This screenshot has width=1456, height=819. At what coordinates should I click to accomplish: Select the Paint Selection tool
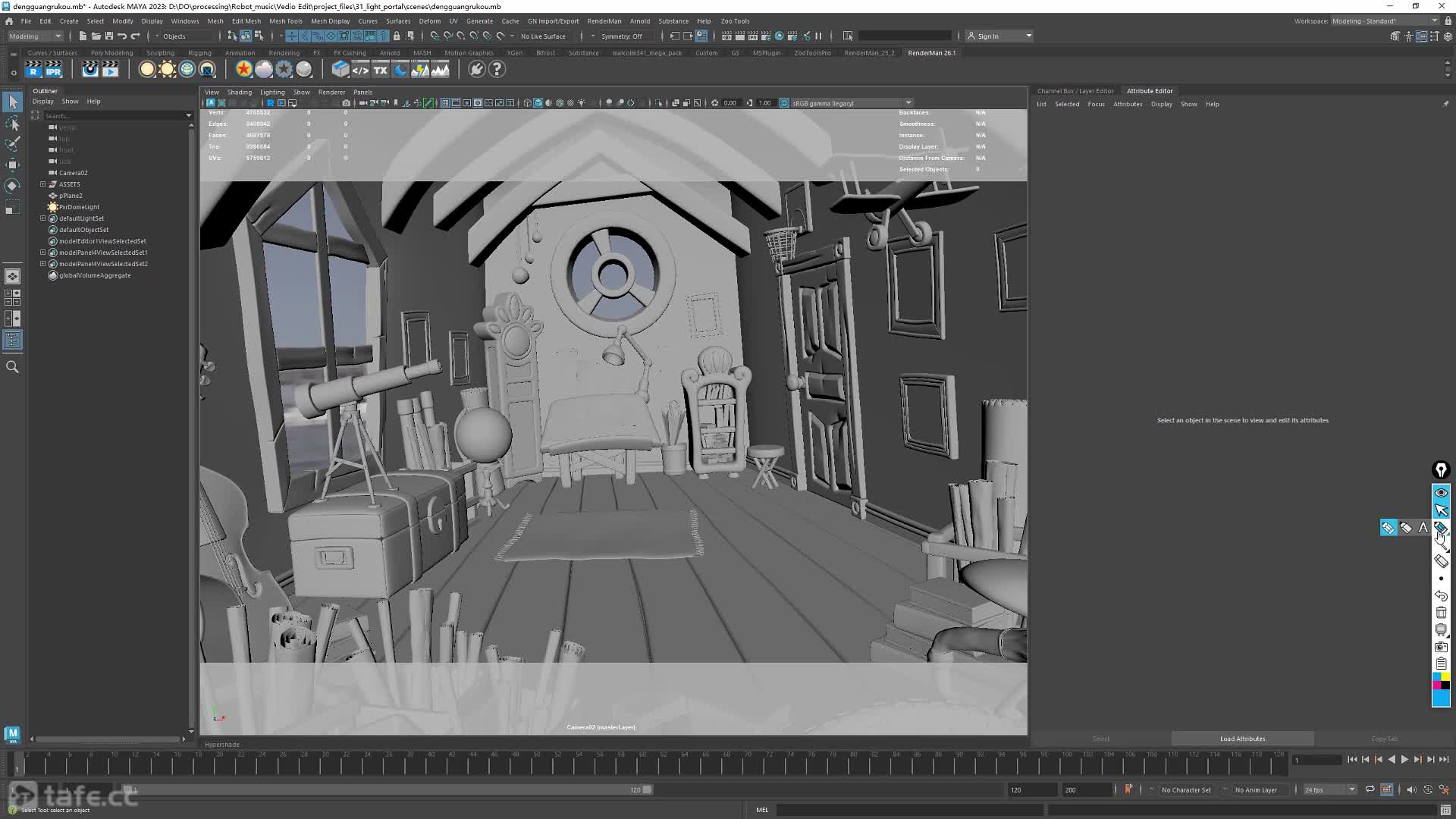(x=12, y=143)
